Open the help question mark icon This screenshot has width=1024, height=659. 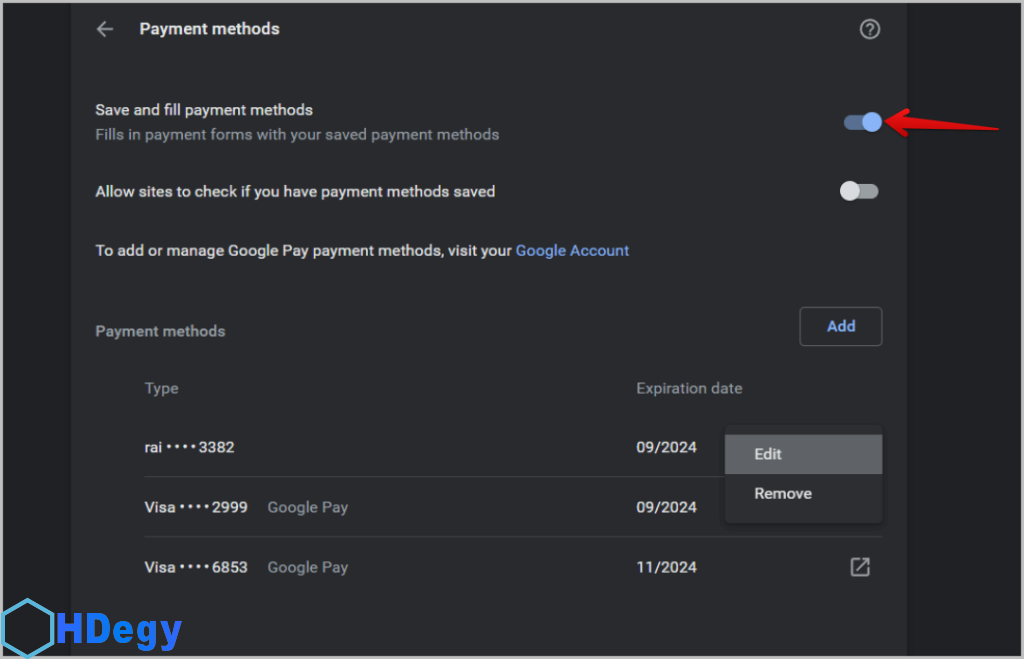click(x=870, y=29)
